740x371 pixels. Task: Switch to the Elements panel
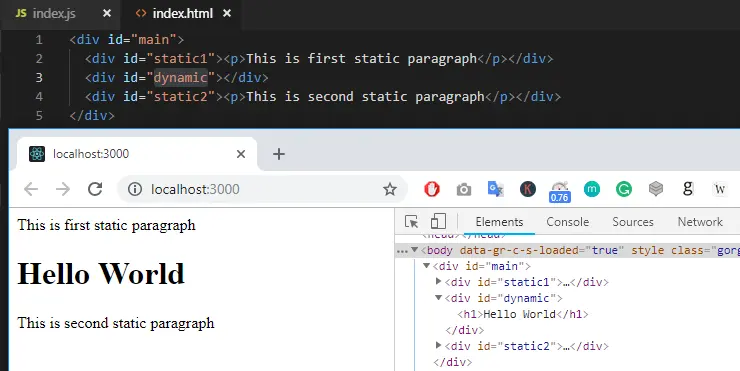499,222
